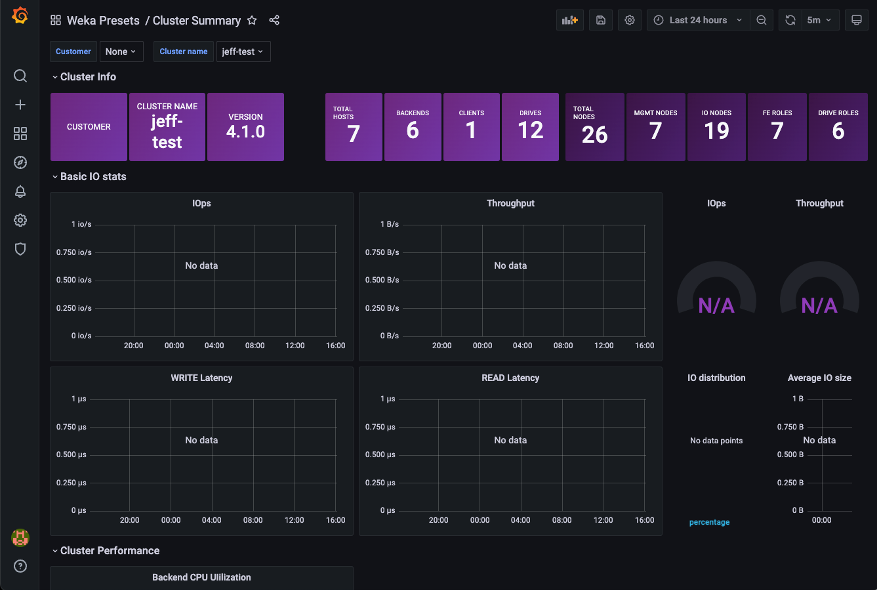Image resolution: width=877 pixels, height=590 pixels.
Task: Open the Dashboards grid icon in sidebar
Action: (20, 134)
